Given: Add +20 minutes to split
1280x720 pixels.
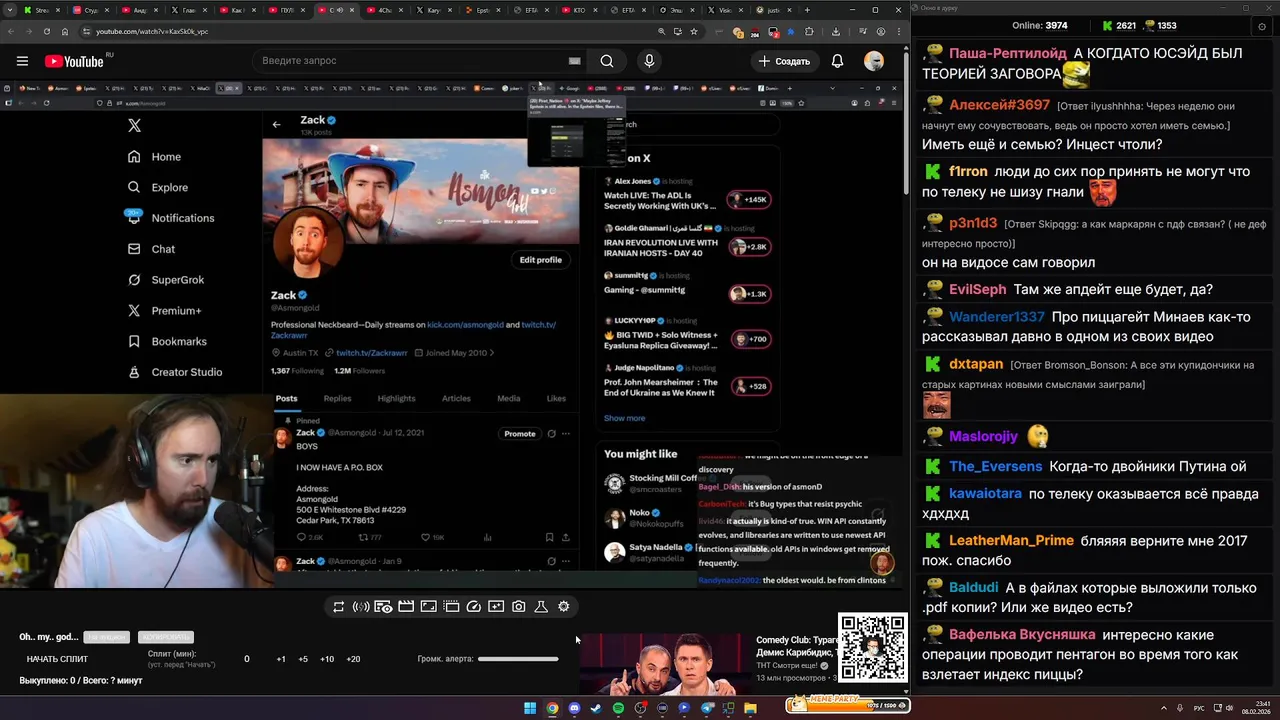Looking at the screenshot, I should coord(353,659).
